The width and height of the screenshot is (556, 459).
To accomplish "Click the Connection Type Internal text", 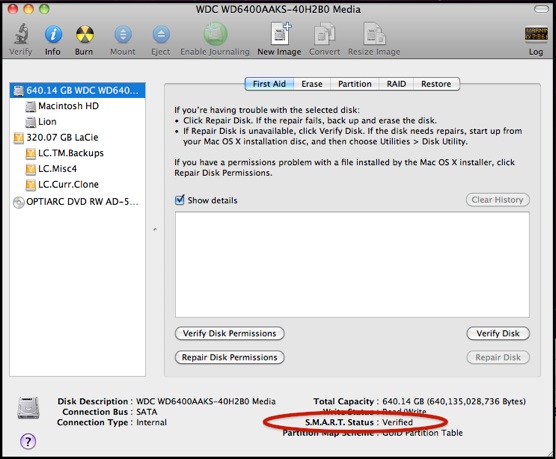I will pos(112,422).
